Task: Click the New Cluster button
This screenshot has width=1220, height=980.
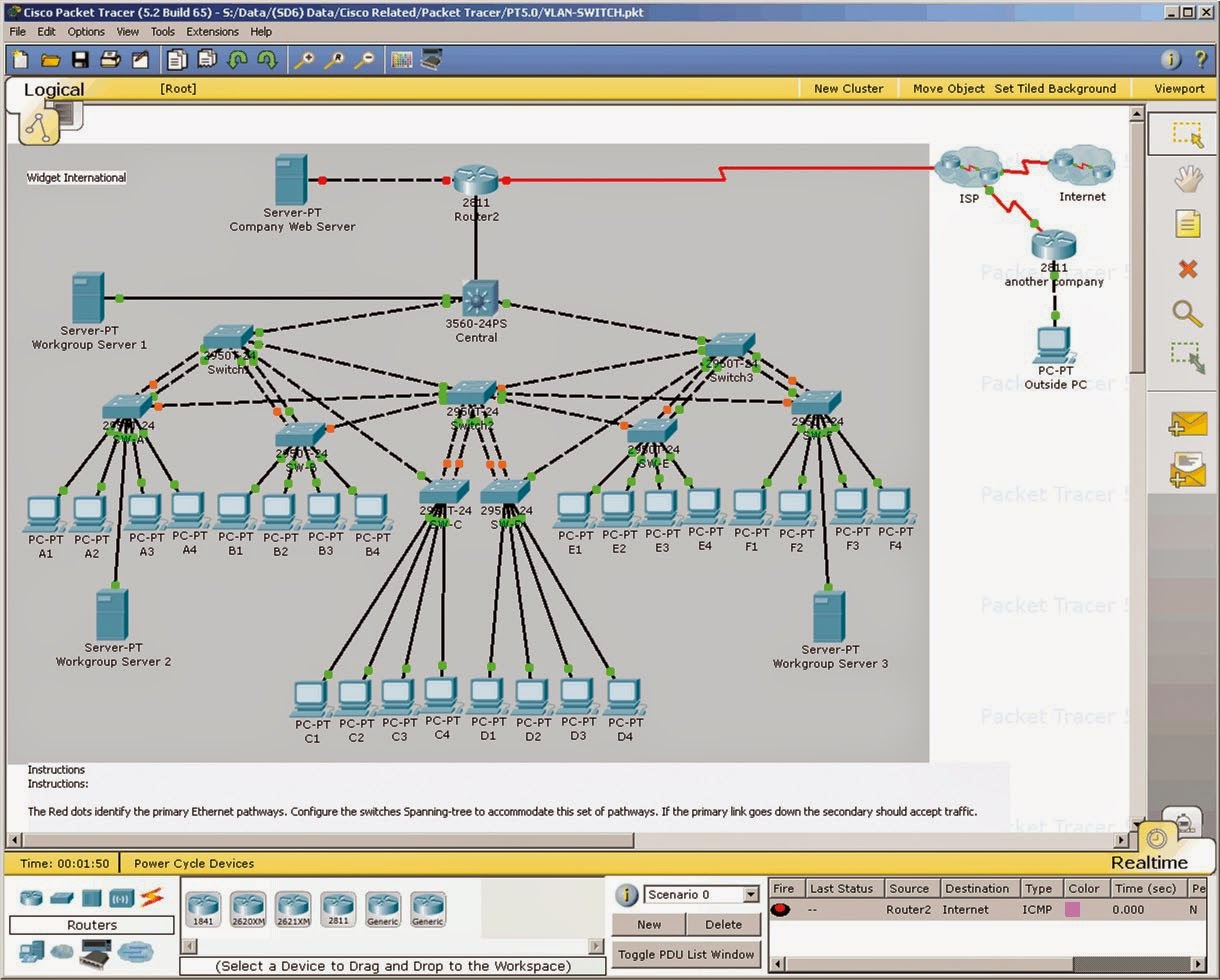Action: pyautogui.click(x=848, y=88)
